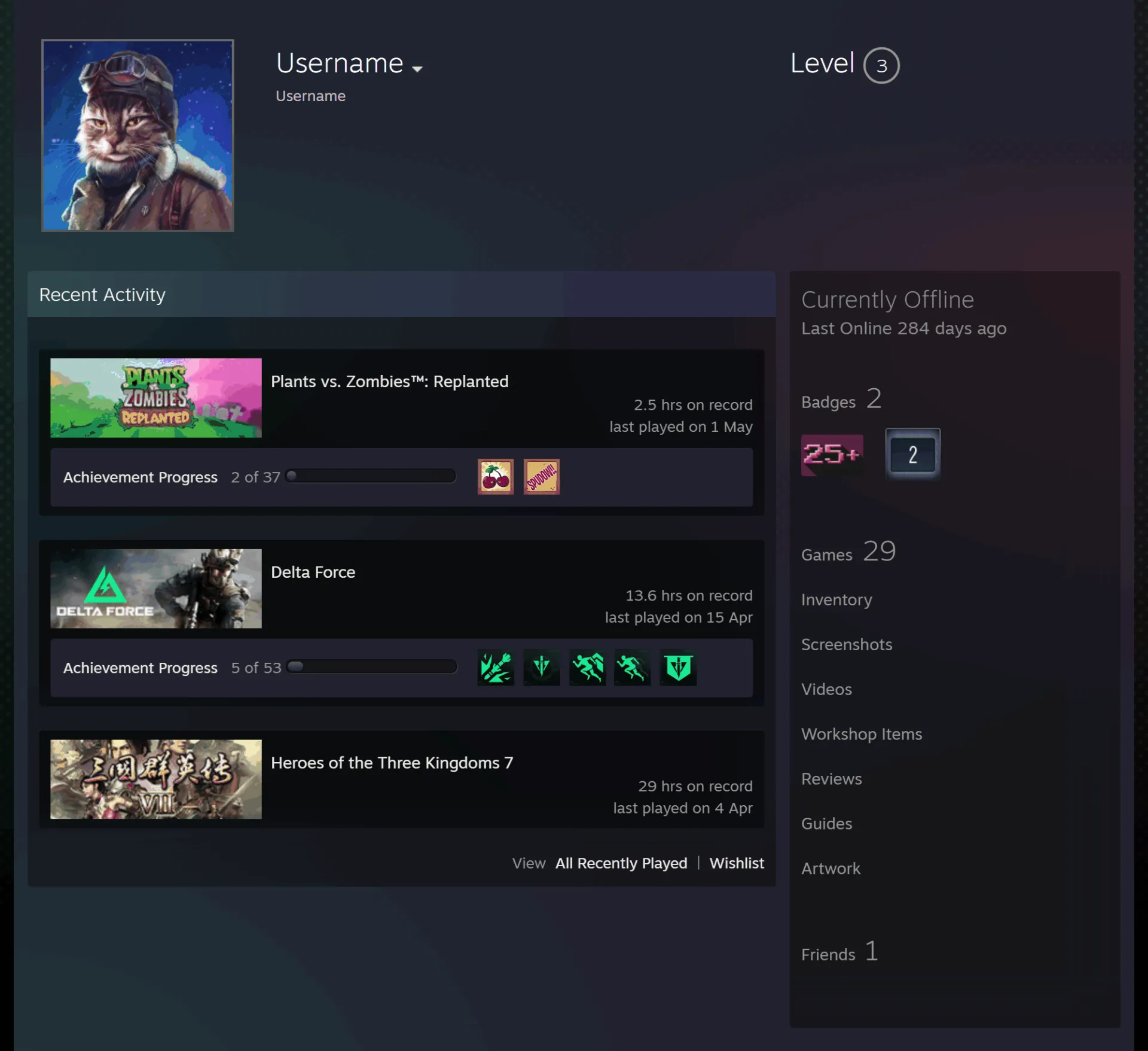This screenshot has height=1051, width=1148.
Task: Click 'Last Online 284 days ago' text
Action: (x=903, y=328)
